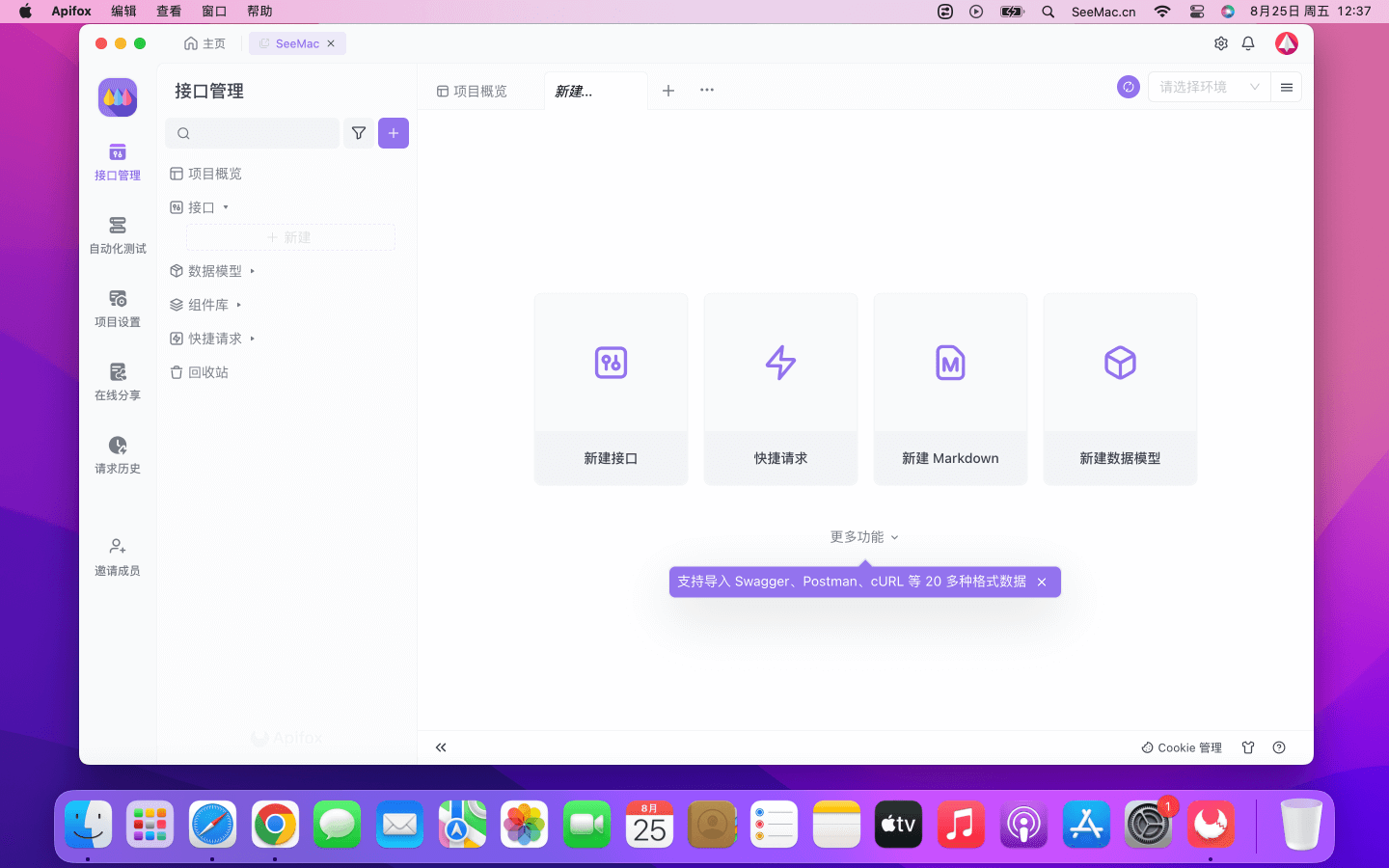Collapse sidebar with double-chevron icon
This screenshot has width=1389, height=868.
pos(441,747)
